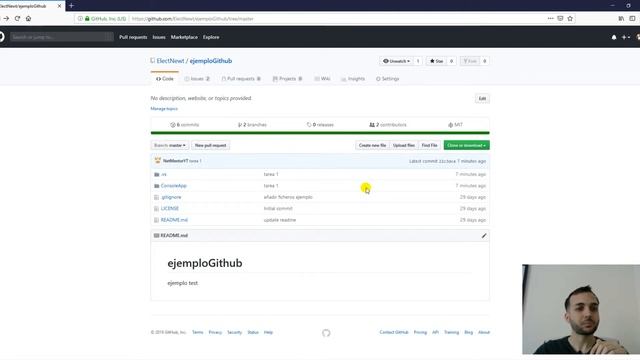This screenshot has height=360, width=640.
Task: Click the Fork button
Action: [x=470, y=61]
